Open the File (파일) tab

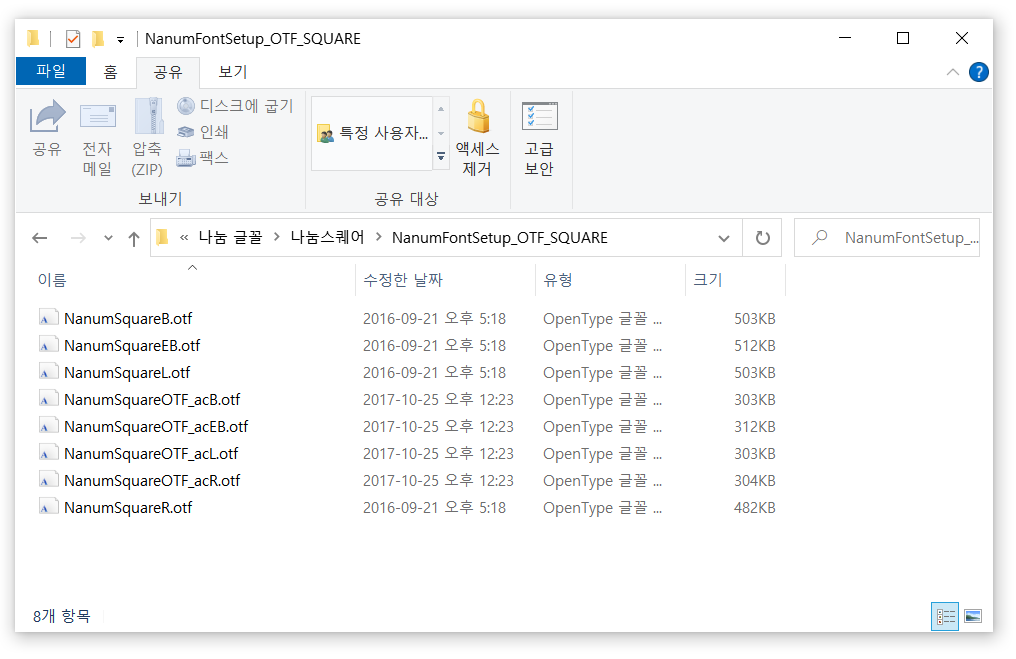pyautogui.click(x=51, y=71)
